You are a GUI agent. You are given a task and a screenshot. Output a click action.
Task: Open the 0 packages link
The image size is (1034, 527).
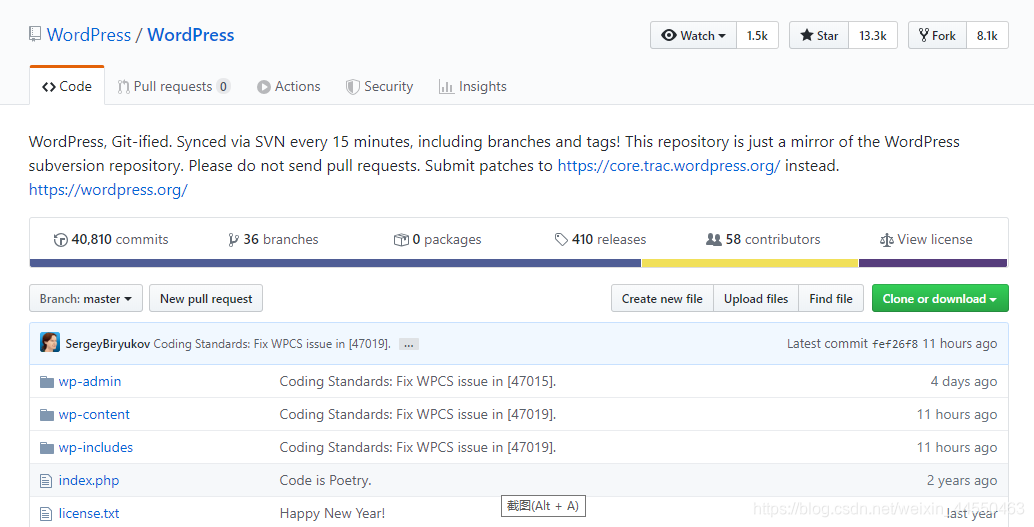[437, 239]
